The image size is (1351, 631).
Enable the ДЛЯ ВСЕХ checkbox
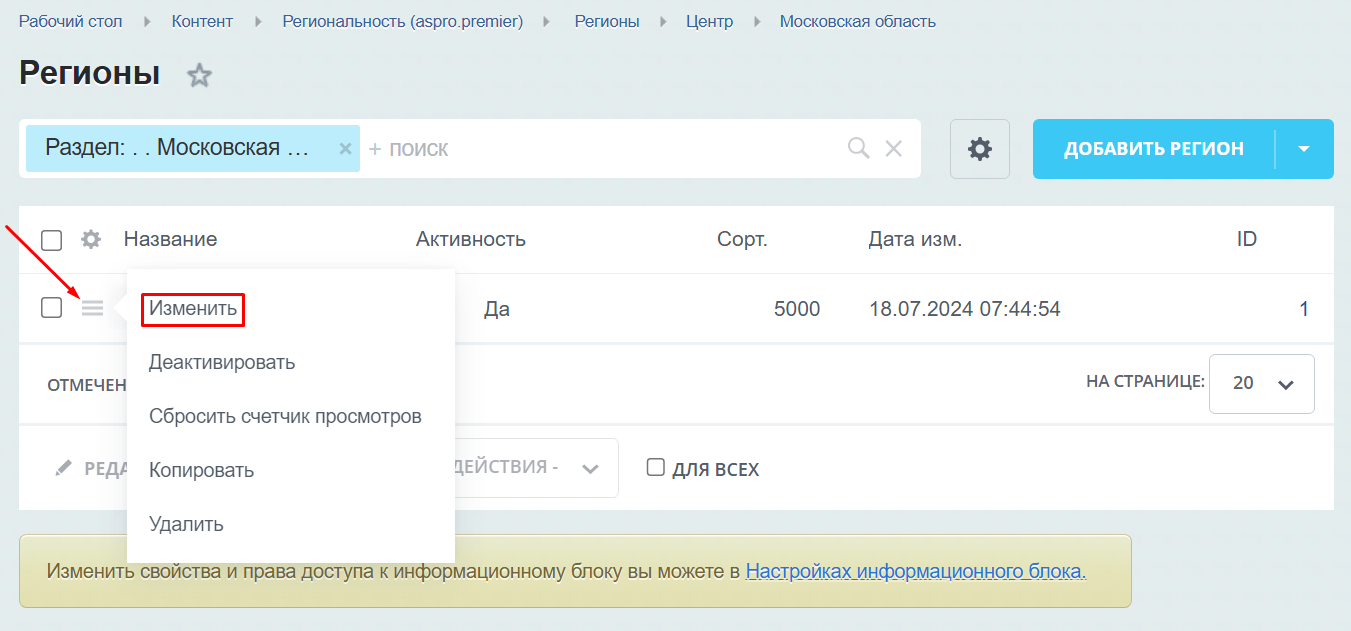[x=656, y=467]
